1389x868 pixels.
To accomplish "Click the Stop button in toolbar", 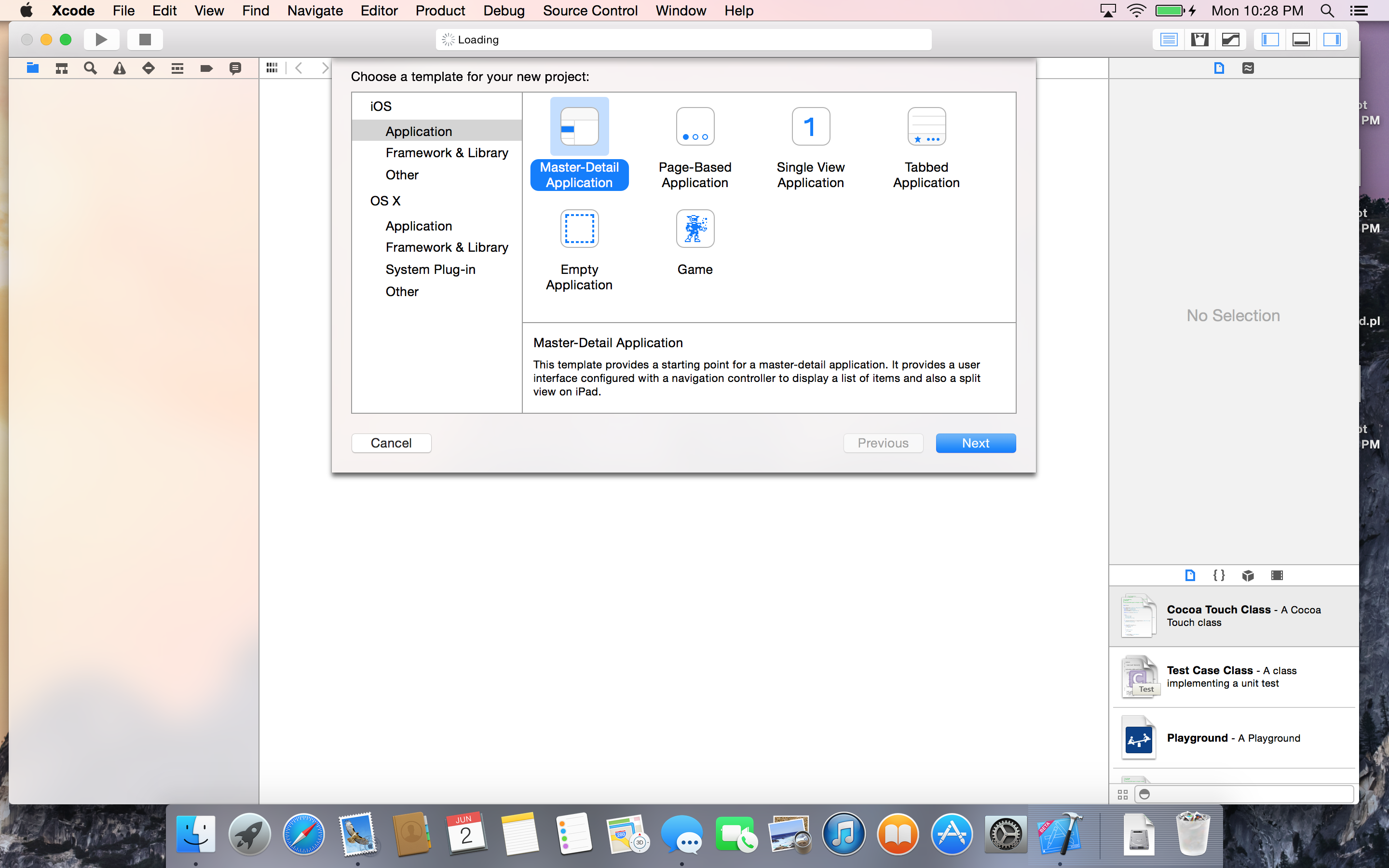I will pos(145,39).
